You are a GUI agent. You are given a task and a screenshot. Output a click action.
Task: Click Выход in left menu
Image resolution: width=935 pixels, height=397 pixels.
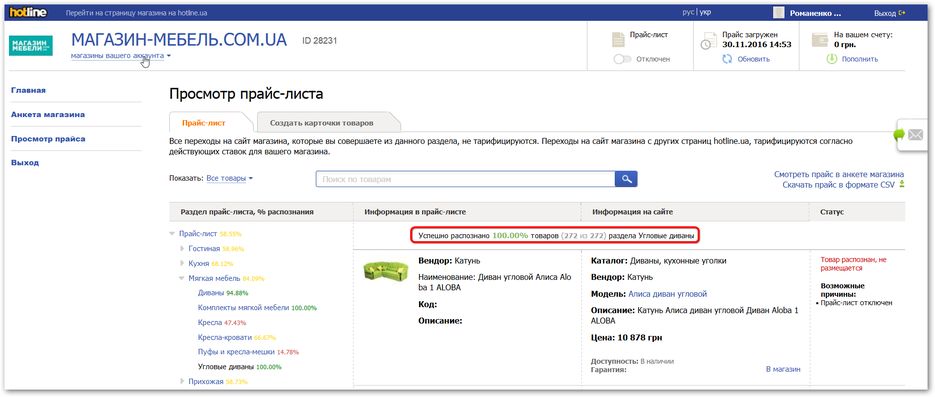coord(25,162)
